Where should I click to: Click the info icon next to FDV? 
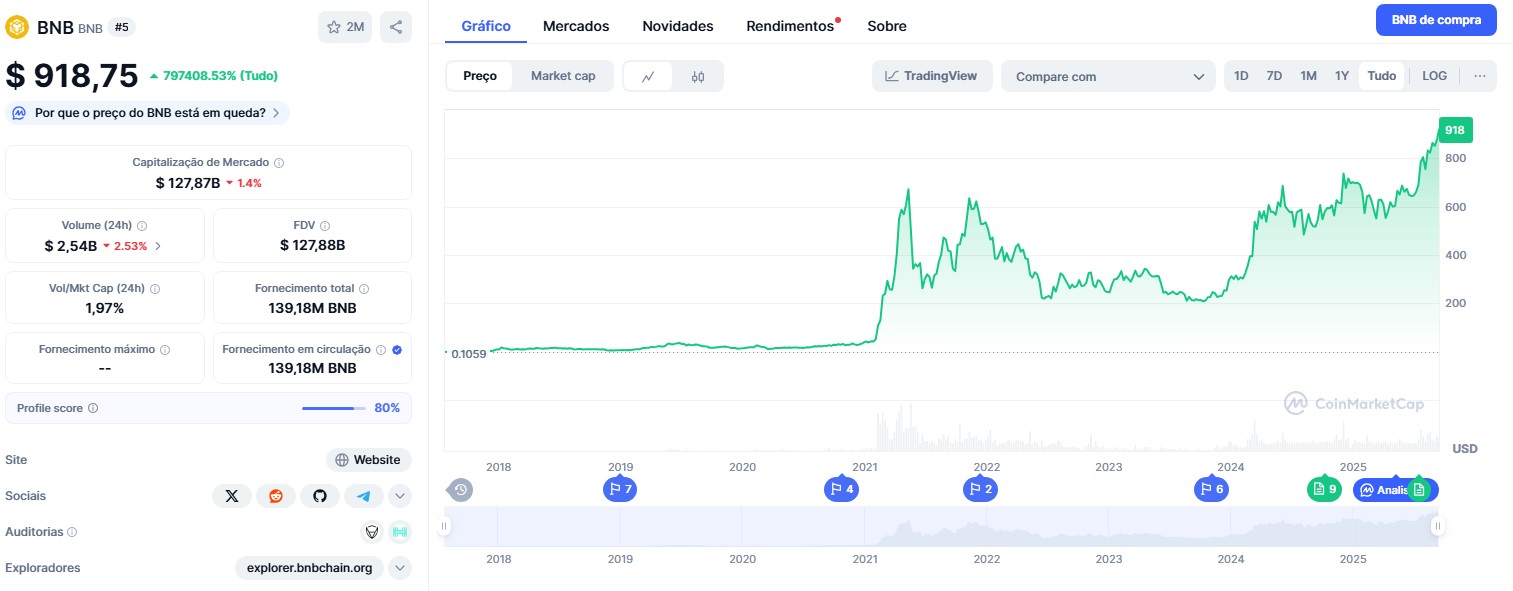325,226
